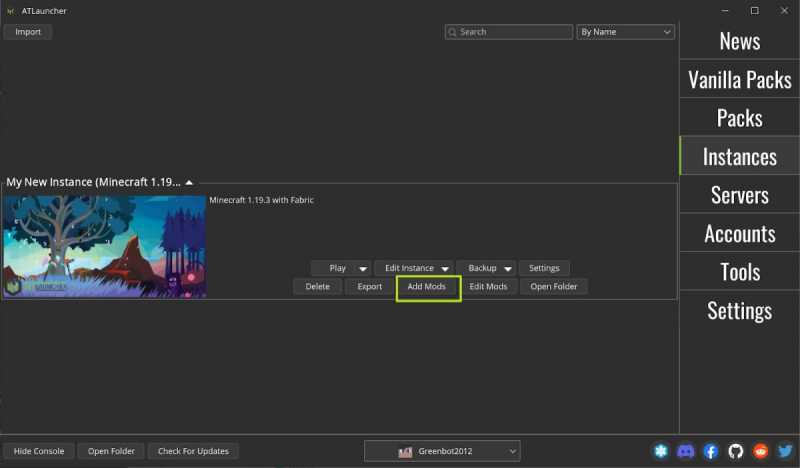800x468 pixels.
Task: Select the Accounts tab in sidebar
Action: [x=739, y=233]
